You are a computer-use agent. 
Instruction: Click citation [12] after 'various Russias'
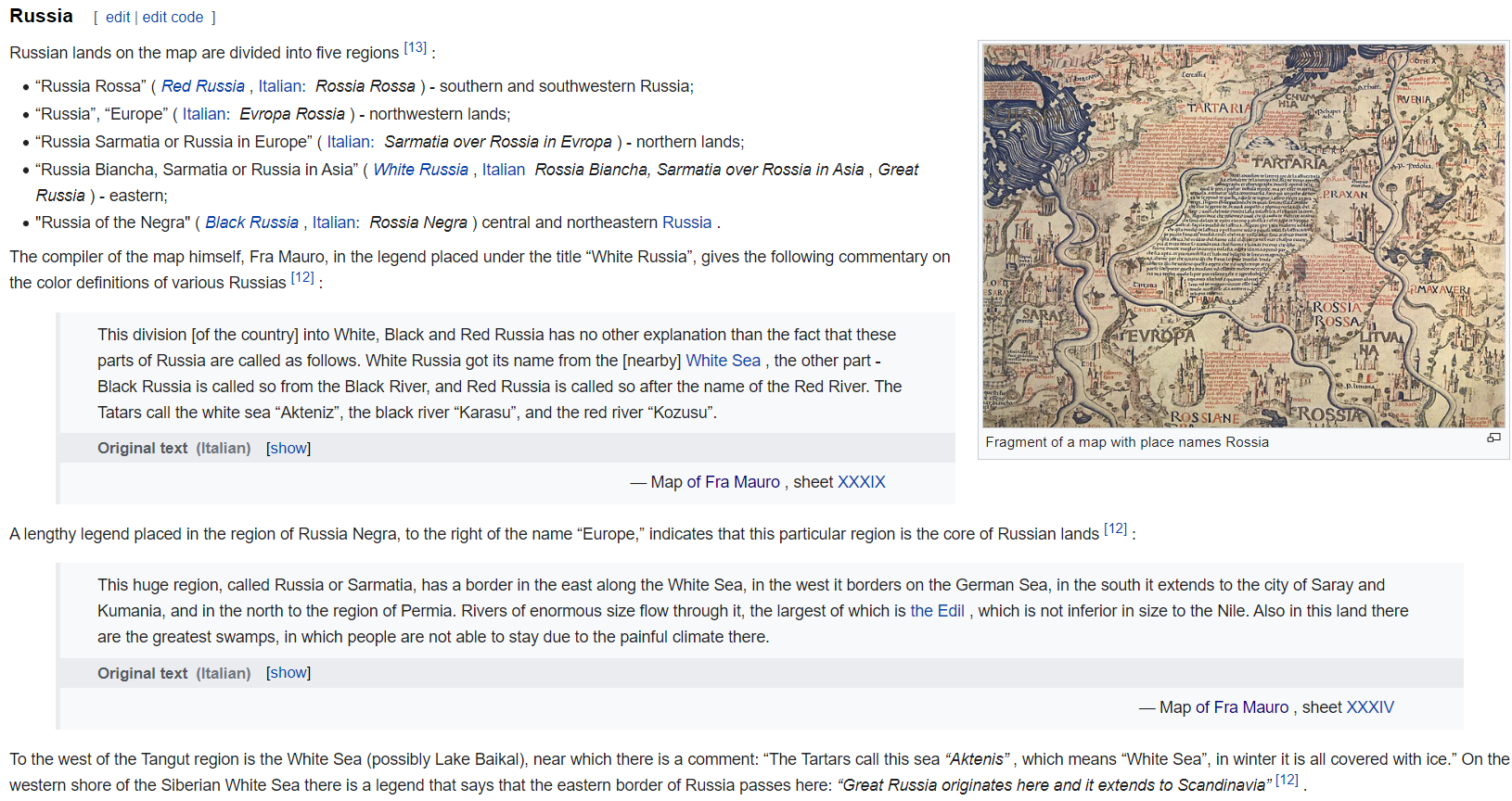302,277
